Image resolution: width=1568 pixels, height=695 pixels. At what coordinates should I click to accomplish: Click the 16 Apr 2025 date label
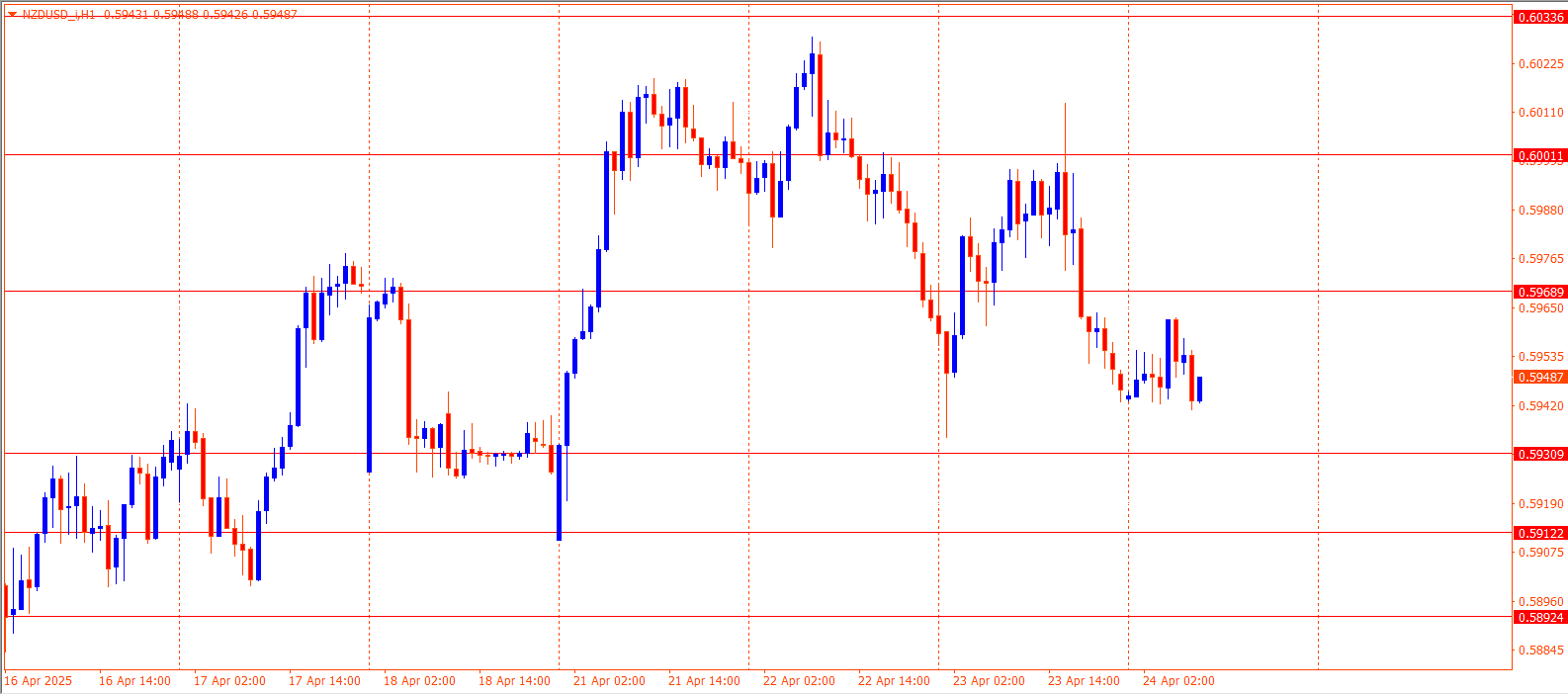tap(39, 681)
